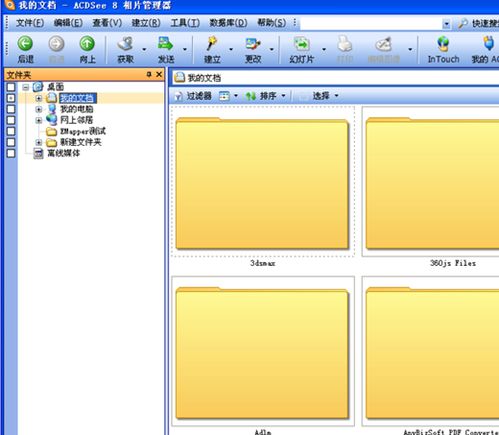Click the greyed Forward arrow button

tap(56, 44)
